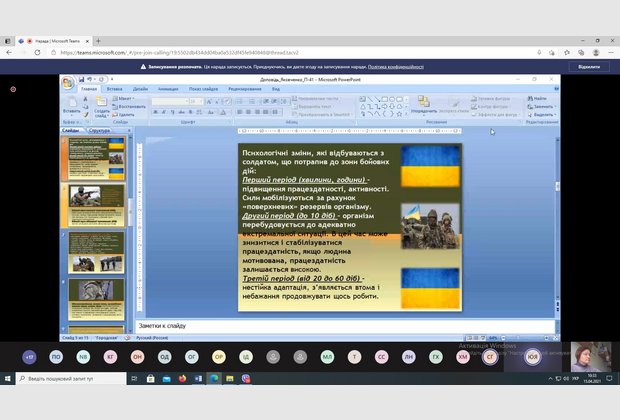Screen dimensions: 620x420
Task: Click the Найти find tool
Action: 537,98
